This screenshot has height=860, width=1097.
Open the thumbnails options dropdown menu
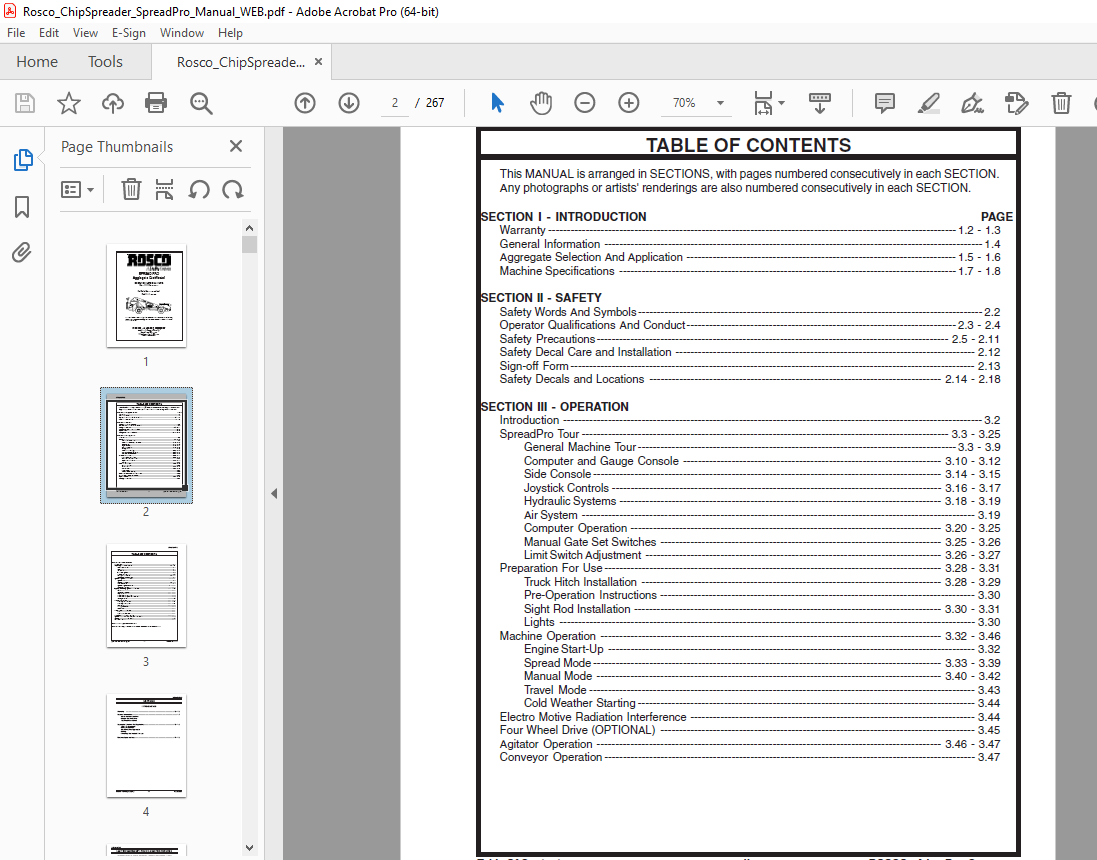(x=78, y=190)
